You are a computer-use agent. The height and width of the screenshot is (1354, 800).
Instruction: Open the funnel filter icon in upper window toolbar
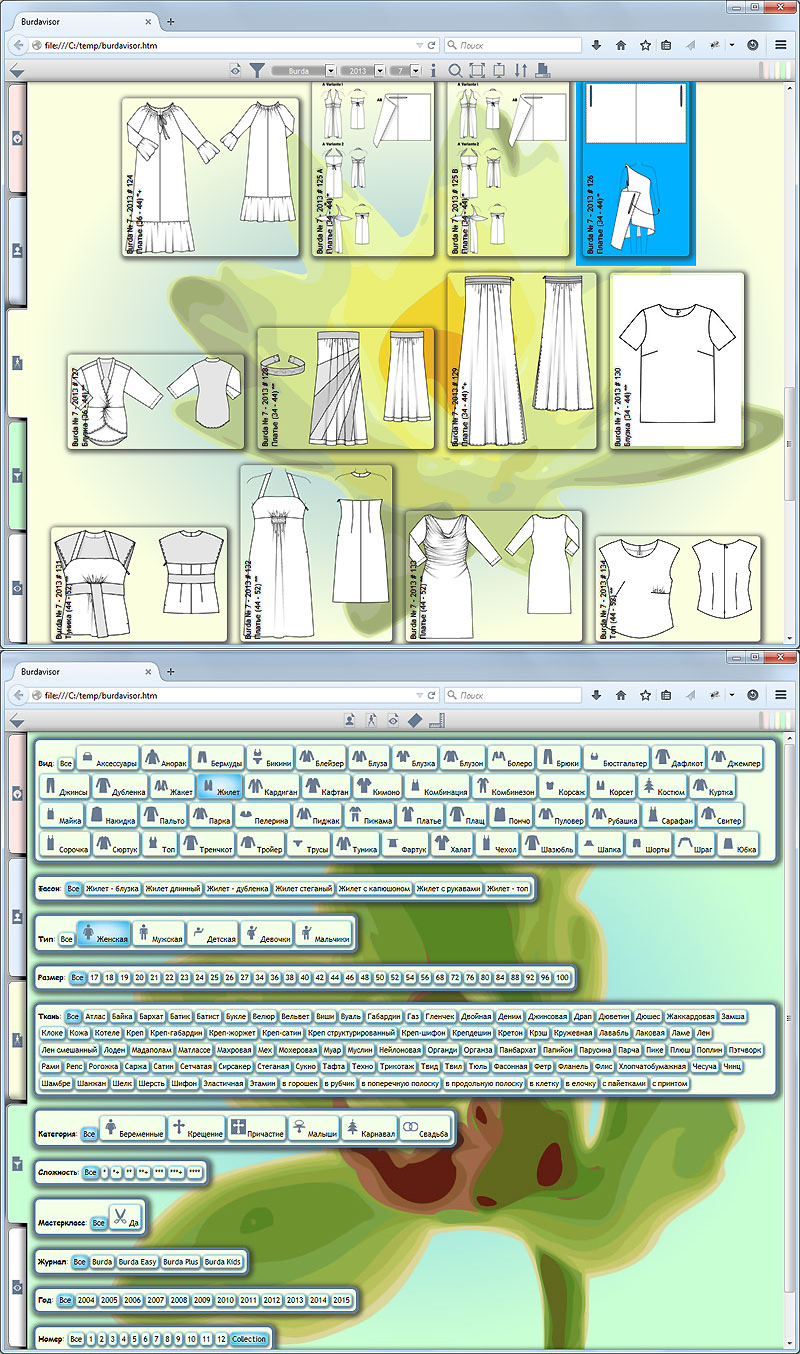click(x=259, y=71)
